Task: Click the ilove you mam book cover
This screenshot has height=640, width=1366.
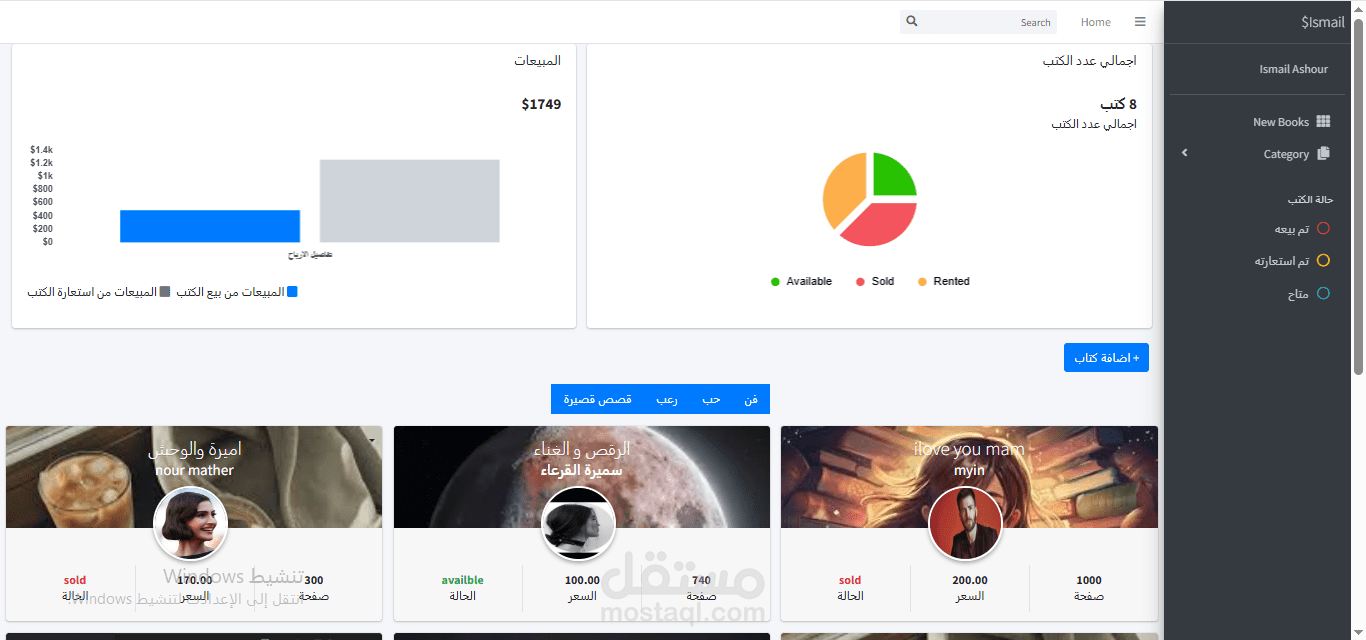Action: [x=969, y=477]
